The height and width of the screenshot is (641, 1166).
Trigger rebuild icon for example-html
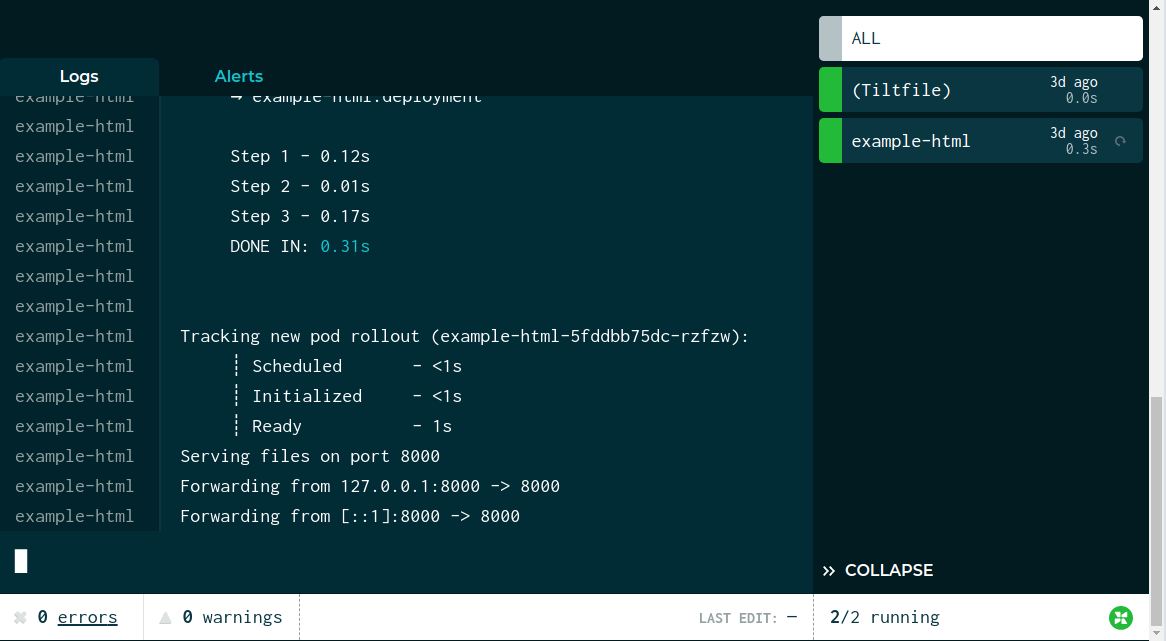point(1120,141)
